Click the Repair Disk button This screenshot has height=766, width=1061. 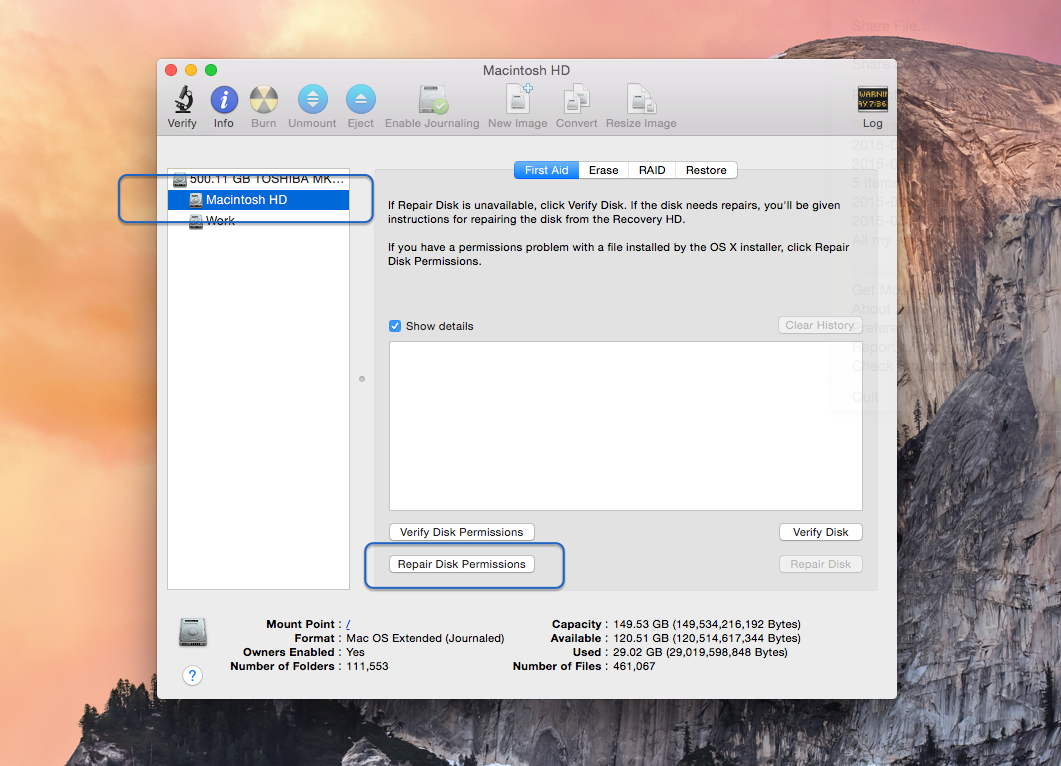click(821, 564)
